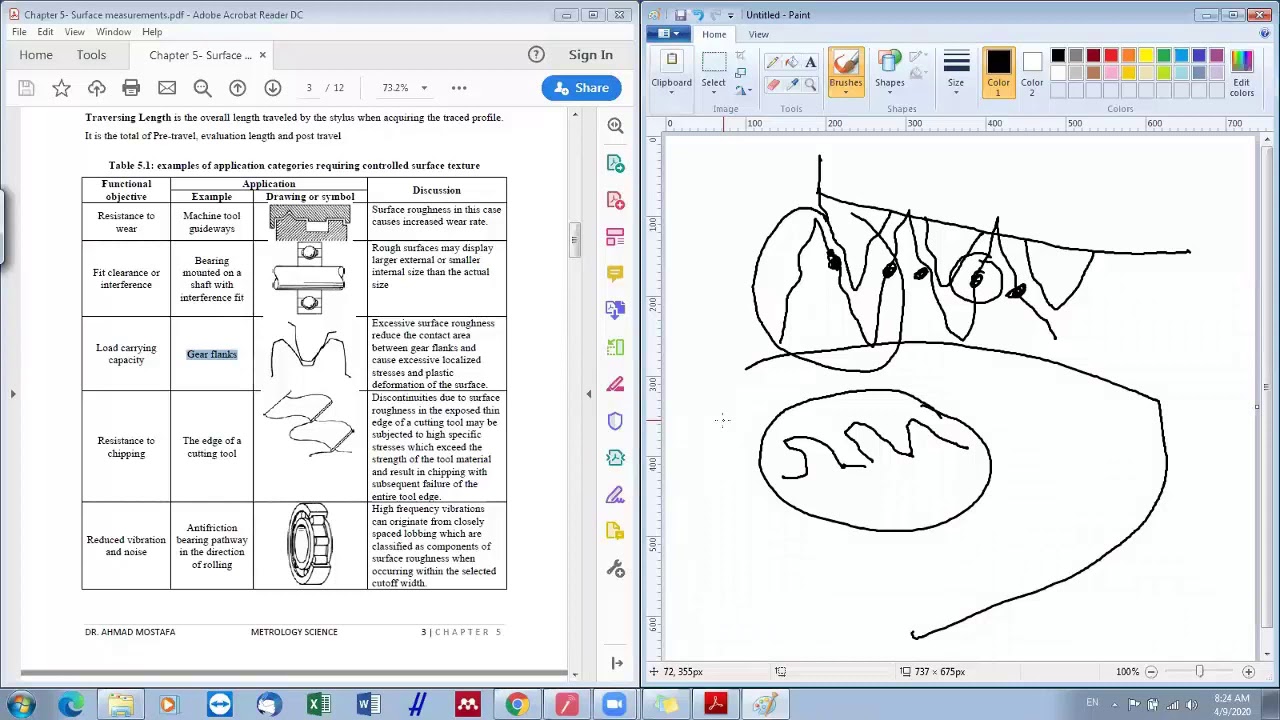Open the View menu in Acrobat

coord(74,32)
